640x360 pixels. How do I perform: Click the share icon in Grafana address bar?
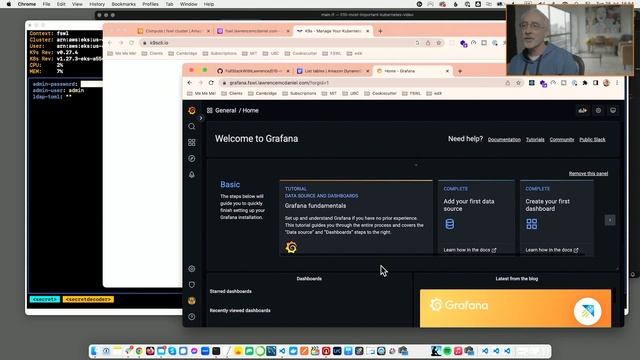[x=508, y=83]
